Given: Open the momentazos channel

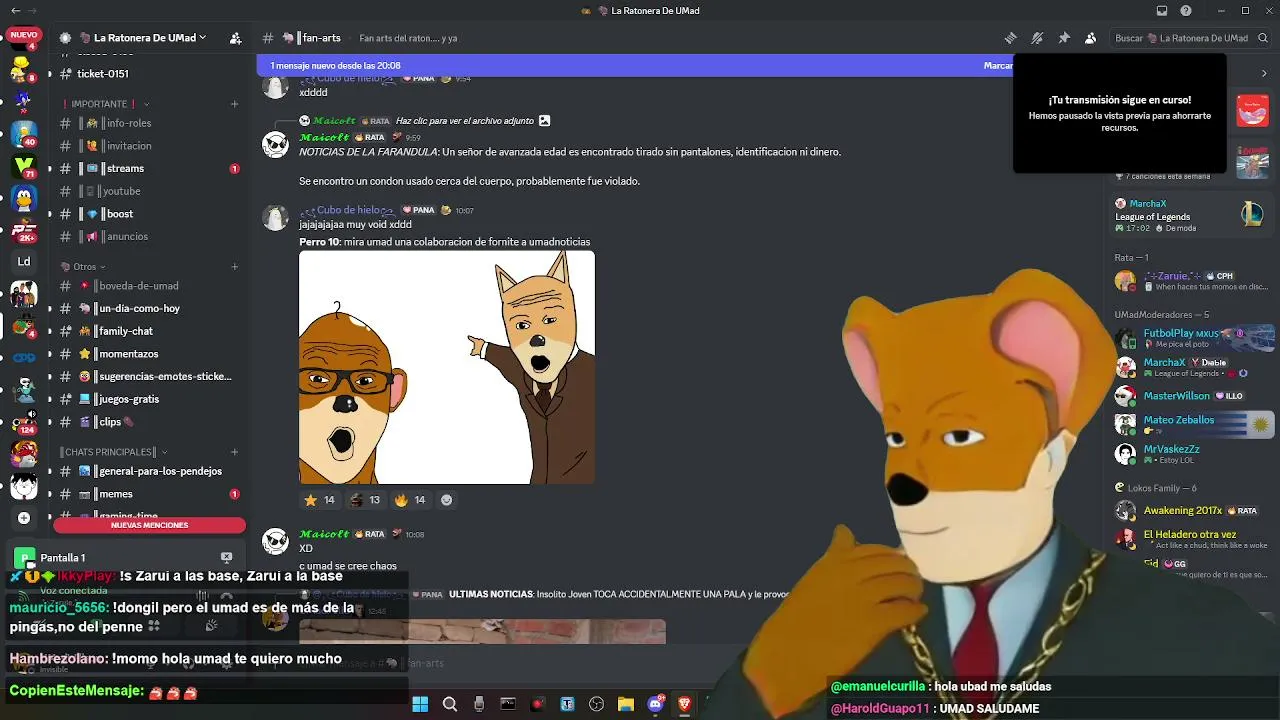Looking at the screenshot, I should coord(150,354).
